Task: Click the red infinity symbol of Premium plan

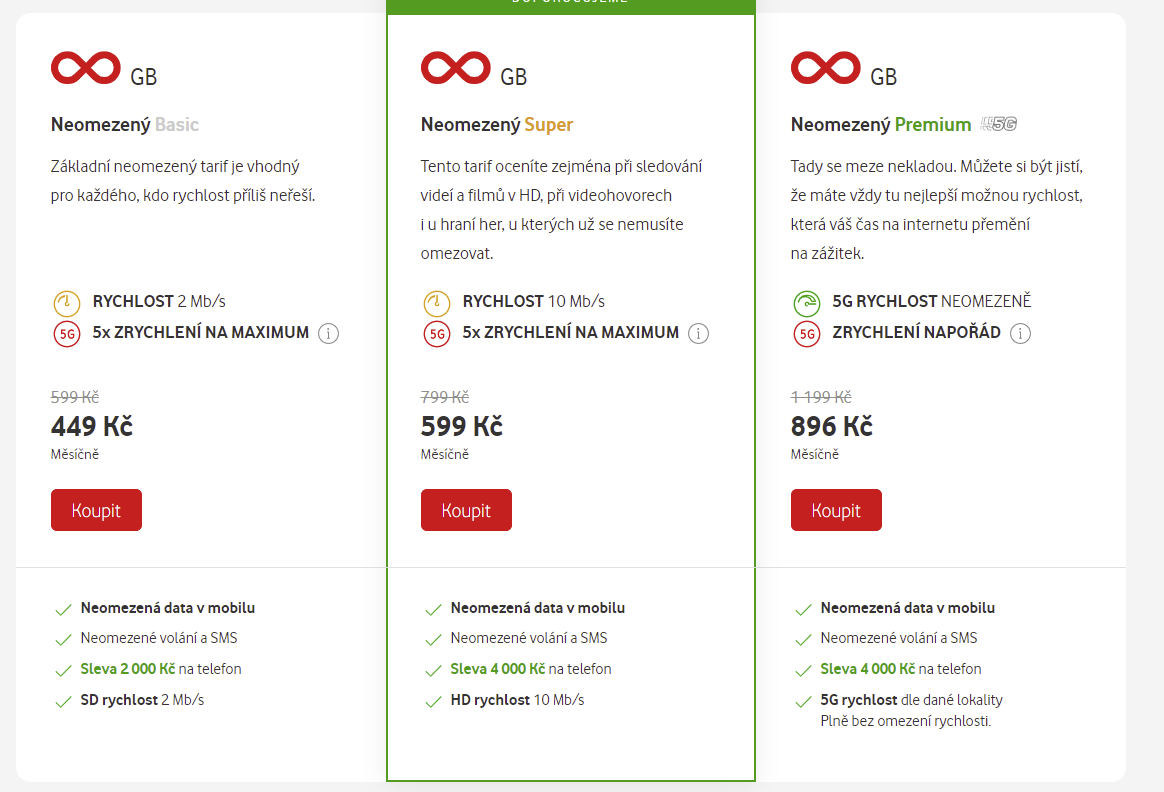Action: coord(825,68)
